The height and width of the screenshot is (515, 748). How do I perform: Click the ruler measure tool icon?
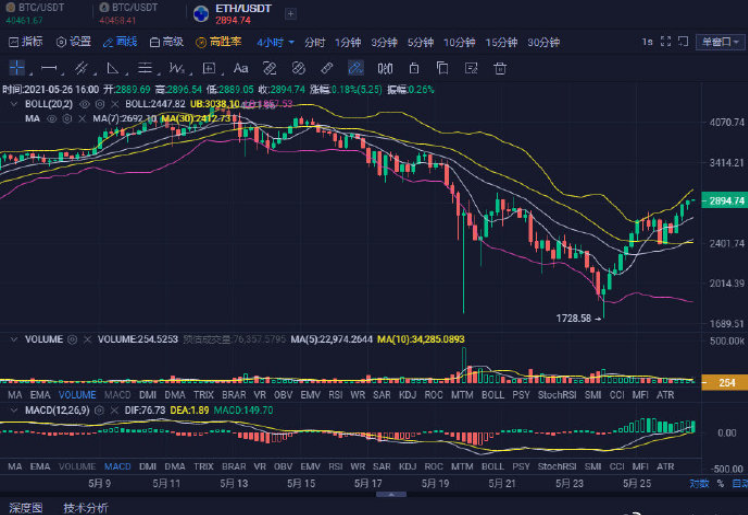[327, 68]
